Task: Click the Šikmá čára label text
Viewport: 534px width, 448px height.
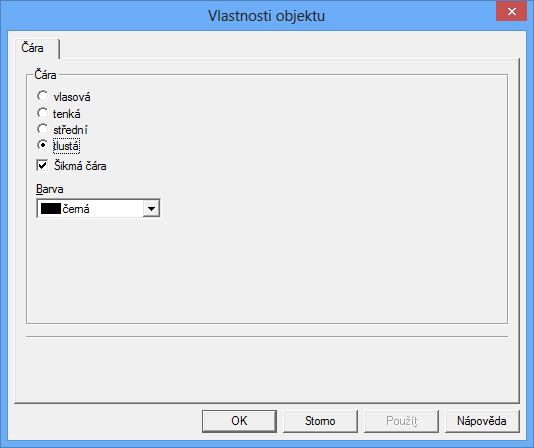Action: click(80, 166)
